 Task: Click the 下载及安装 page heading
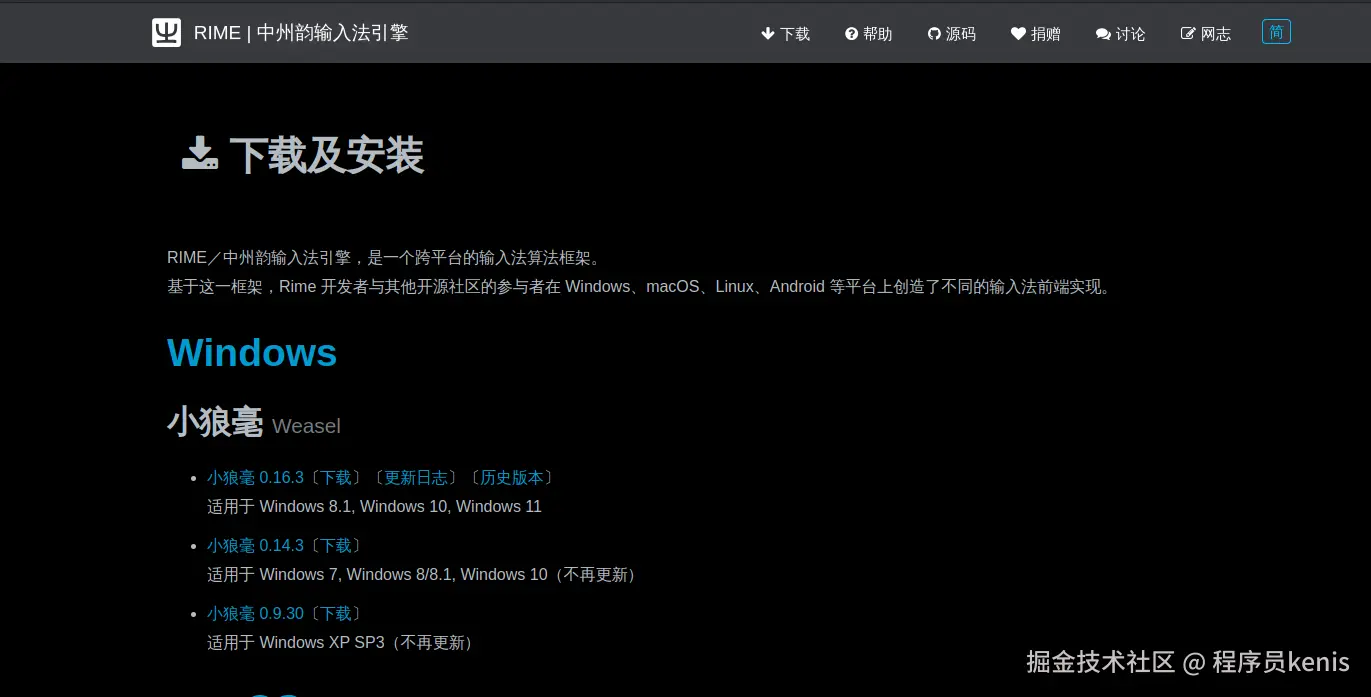327,155
